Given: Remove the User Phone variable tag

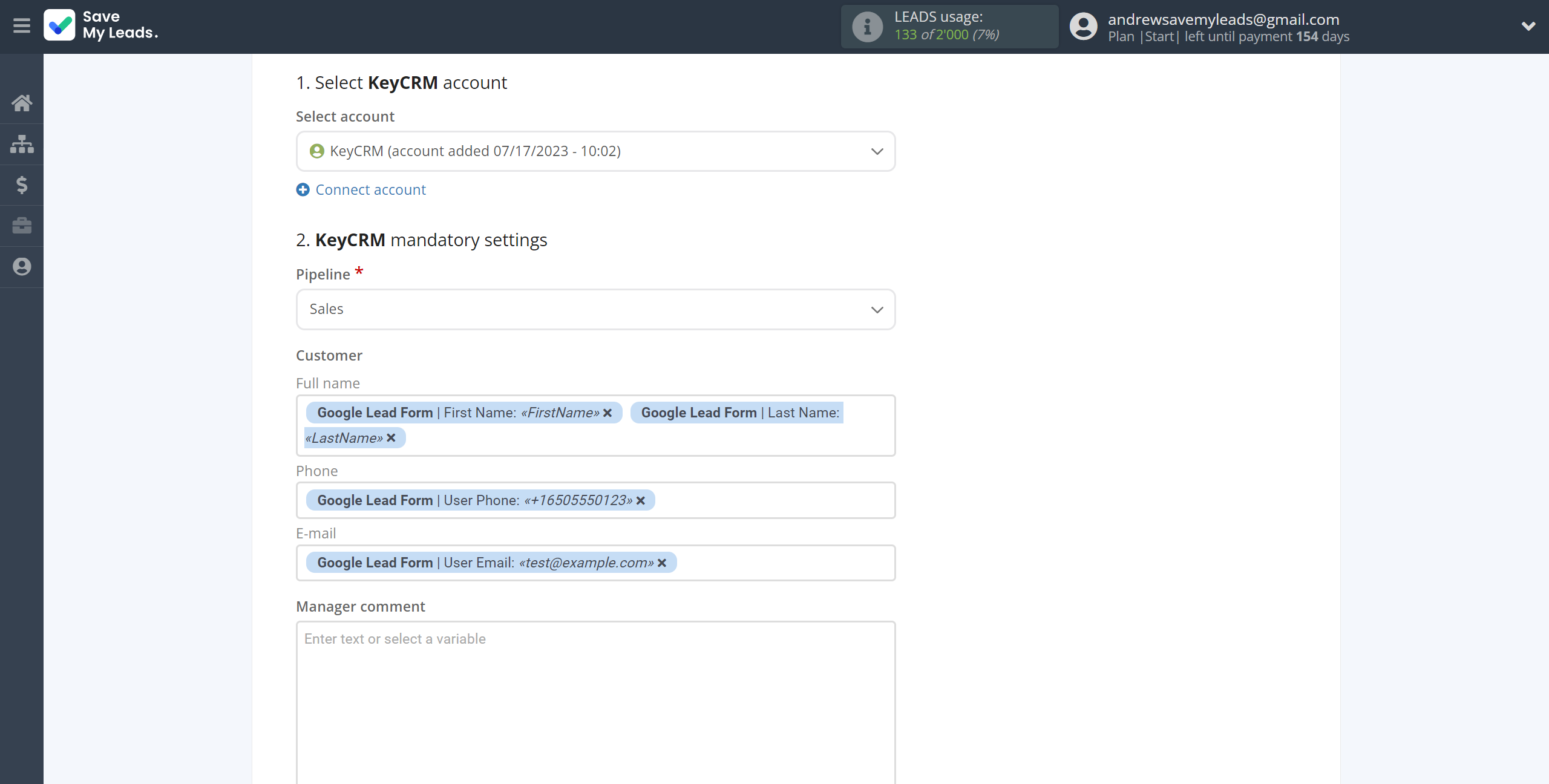Looking at the screenshot, I should [x=641, y=500].
